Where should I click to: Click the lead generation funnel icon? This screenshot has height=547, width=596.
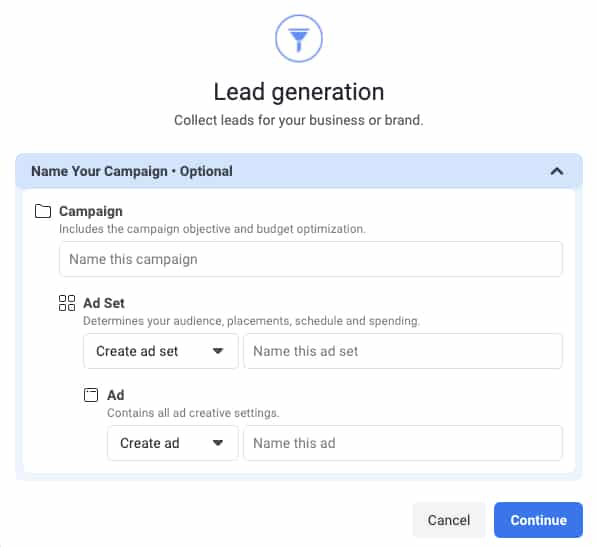pyautogui.click(x=299, y=38)
